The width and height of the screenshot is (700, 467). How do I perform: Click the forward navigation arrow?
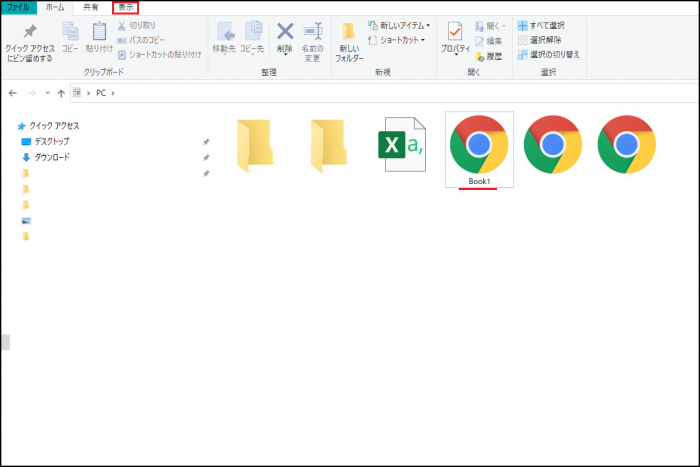pyautogui.click(x=32, y=93)
